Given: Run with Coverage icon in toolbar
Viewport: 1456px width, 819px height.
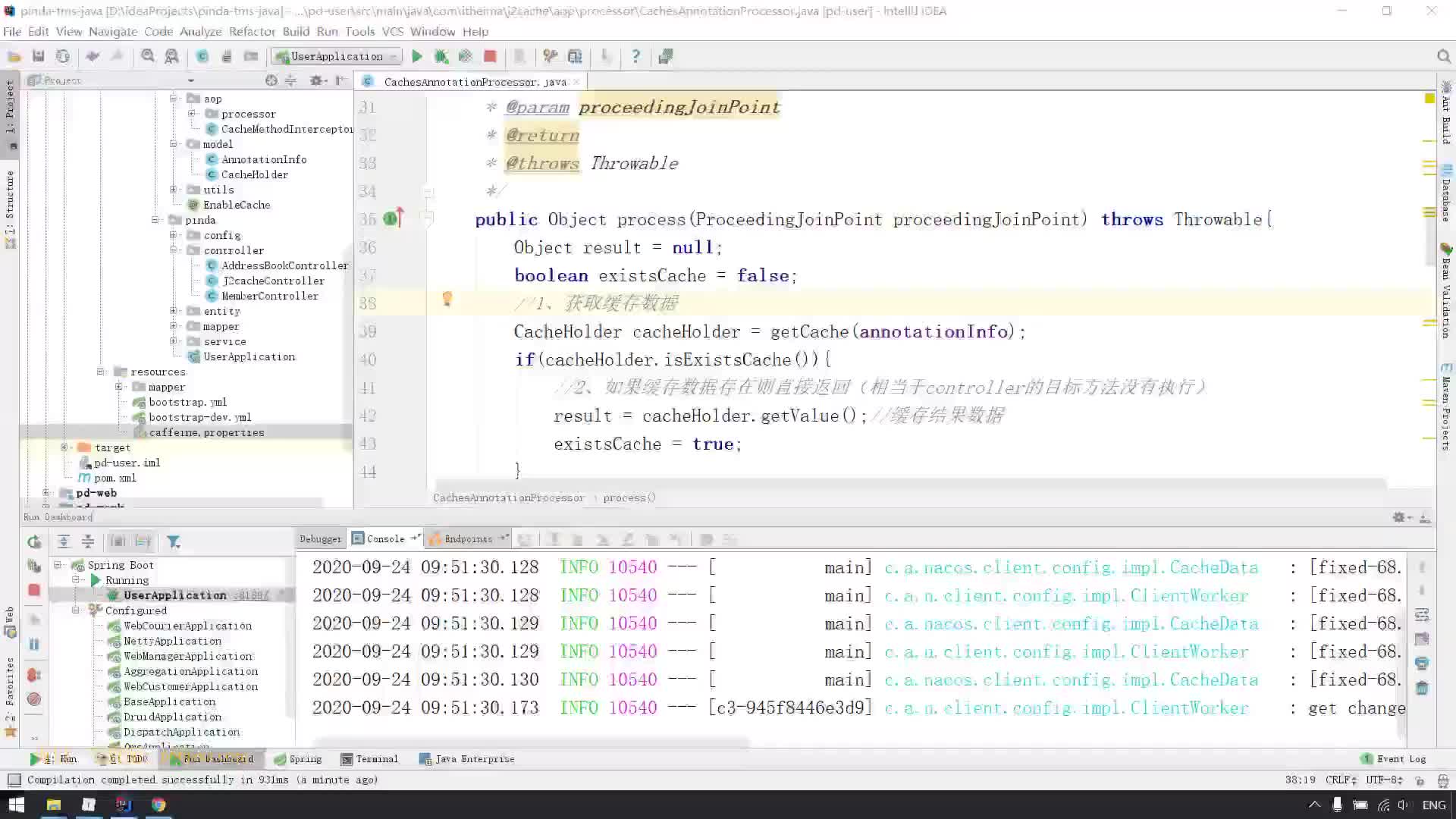Looking at the screenshot, I should point(465,56).
